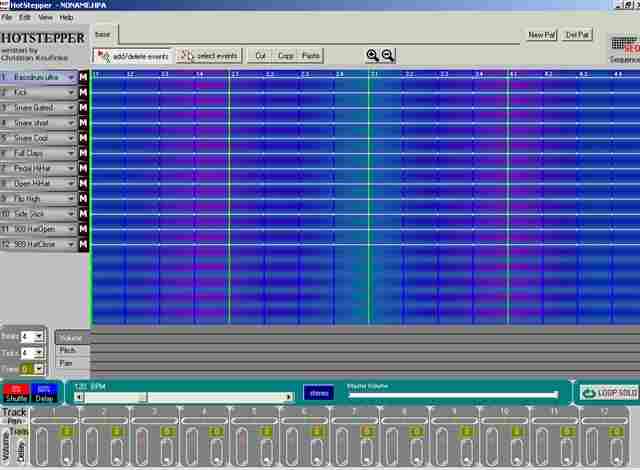Toggle the red Shuffle button
The height and width of the screenshot is (470, 640).
coord(16,393)
